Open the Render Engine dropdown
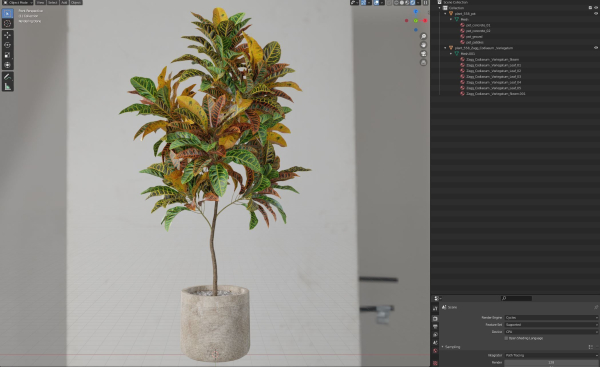 551,318
